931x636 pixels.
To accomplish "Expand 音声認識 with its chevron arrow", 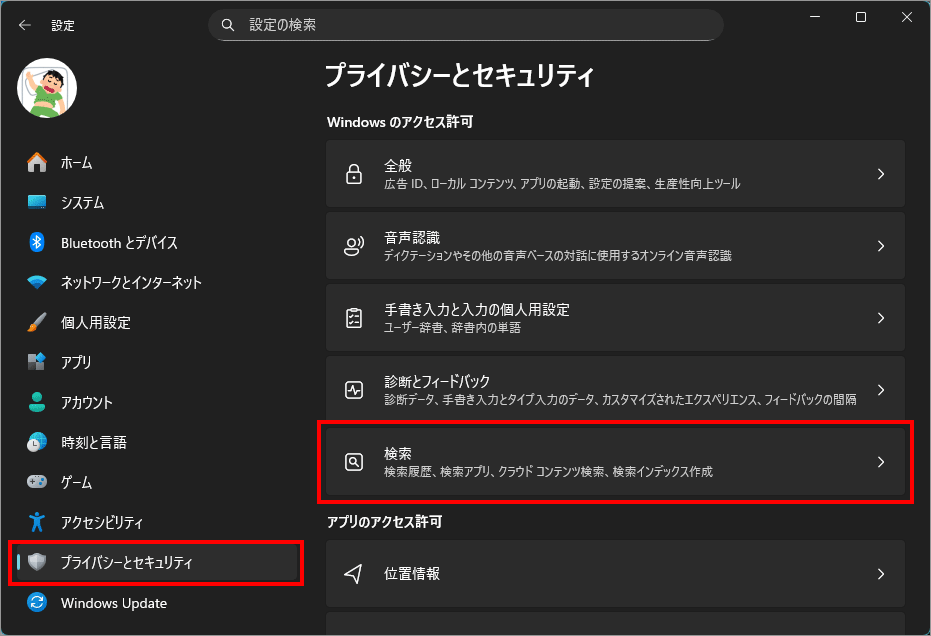I will pos(880,246).
